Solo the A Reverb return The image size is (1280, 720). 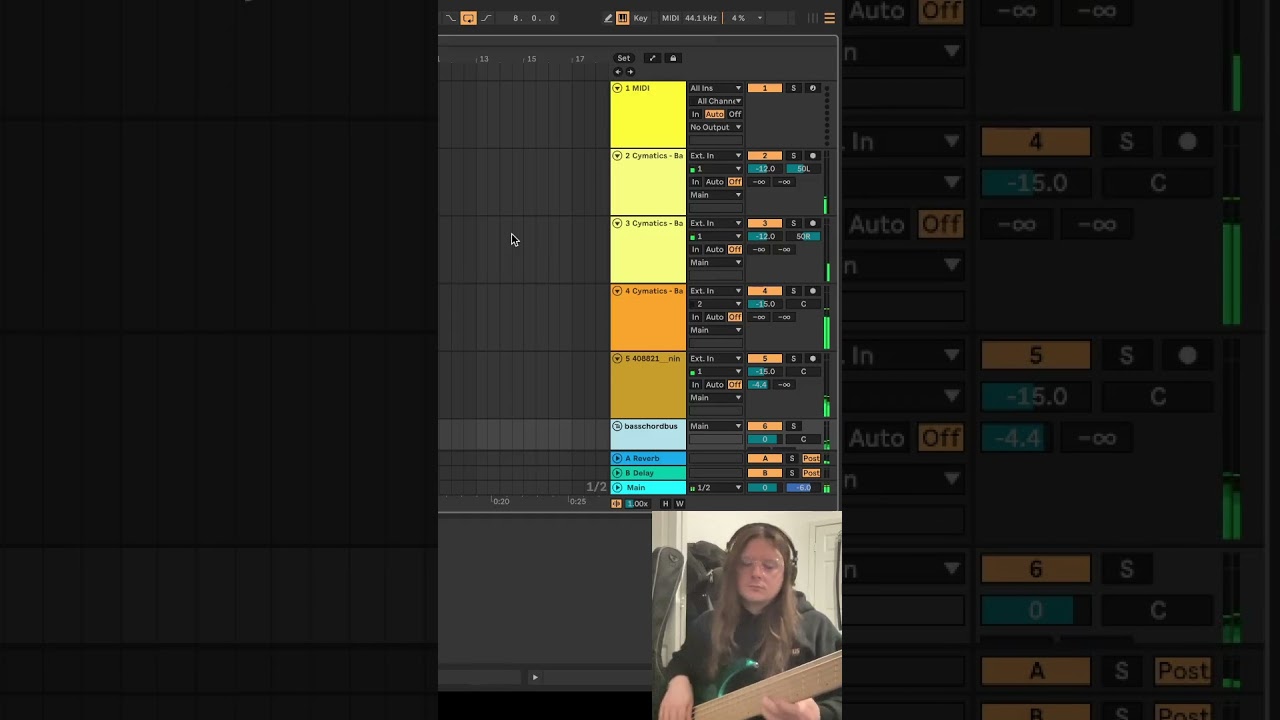coord(792,458)
